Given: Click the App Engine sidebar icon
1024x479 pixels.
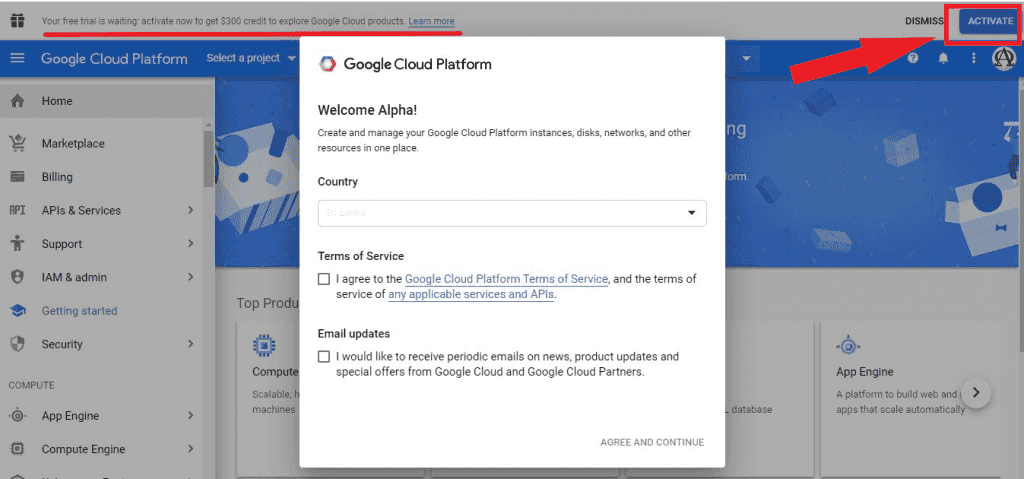Looking at the screenshot, I should (x=18, y=416).
